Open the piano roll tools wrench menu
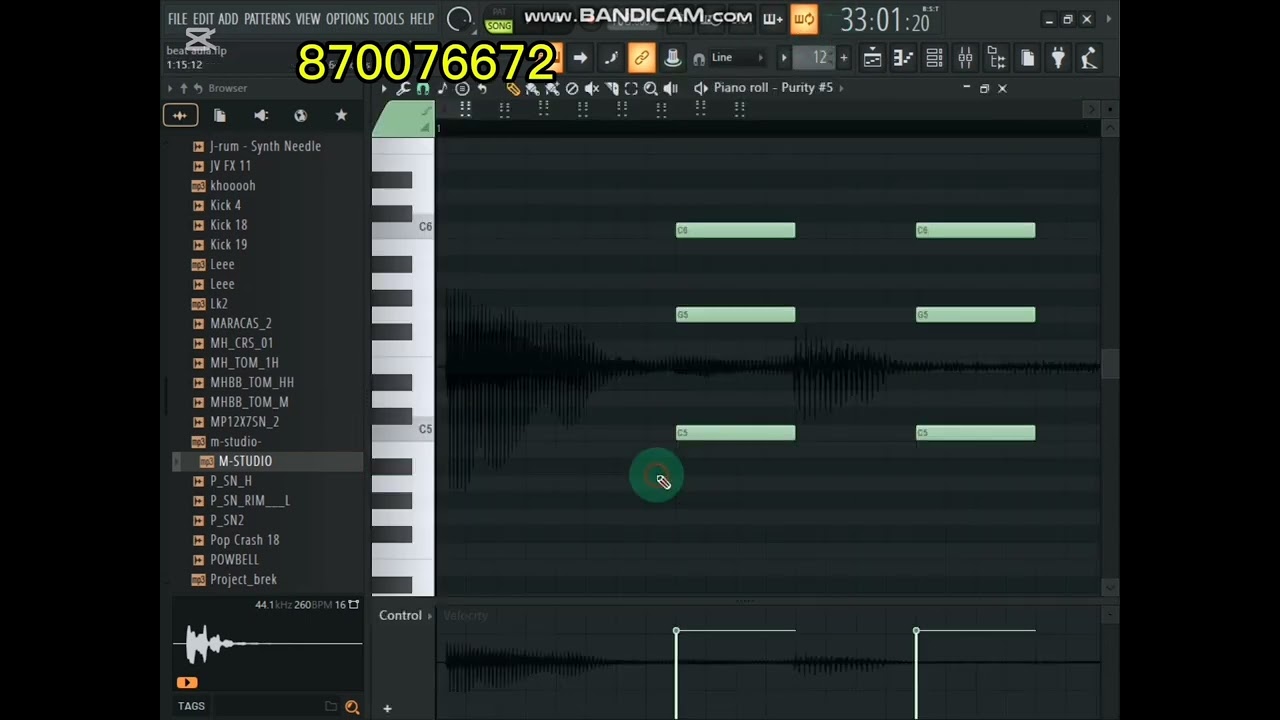The width and height of the screenshot is (1280, 720). tap(403, 89)
